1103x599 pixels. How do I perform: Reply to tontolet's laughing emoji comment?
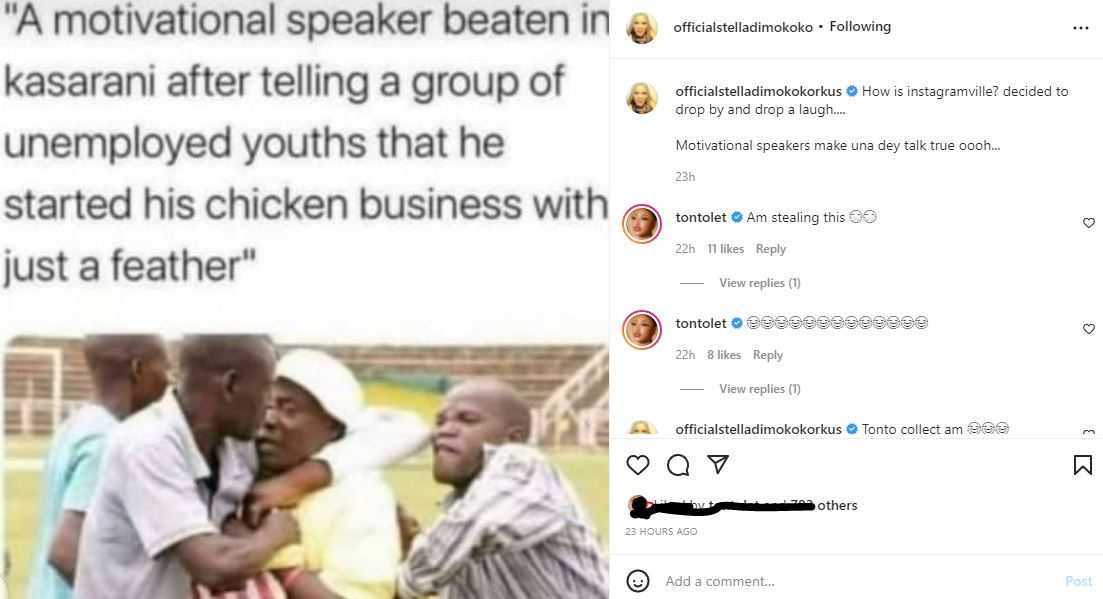point(767,355)
